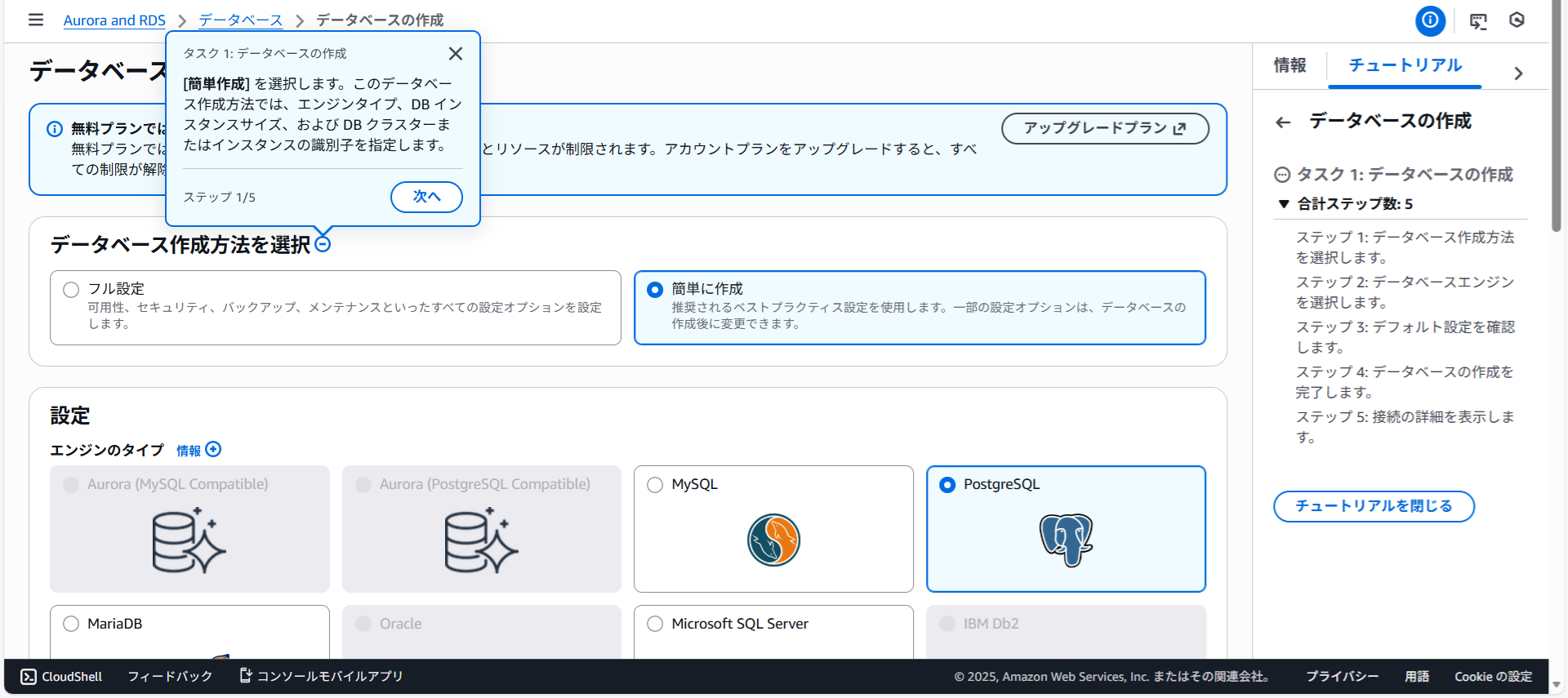Switch to the 情報 tab

1290,65
